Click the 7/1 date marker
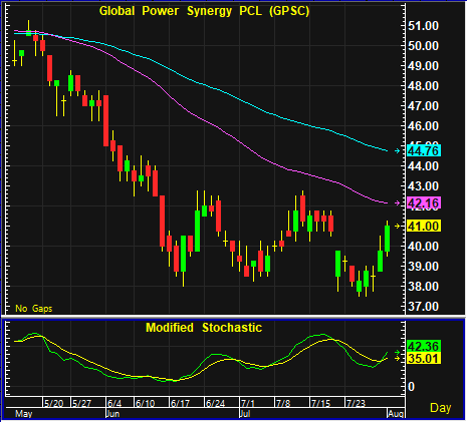The width and height of the screenshot is (467, 422). [248, 403]
